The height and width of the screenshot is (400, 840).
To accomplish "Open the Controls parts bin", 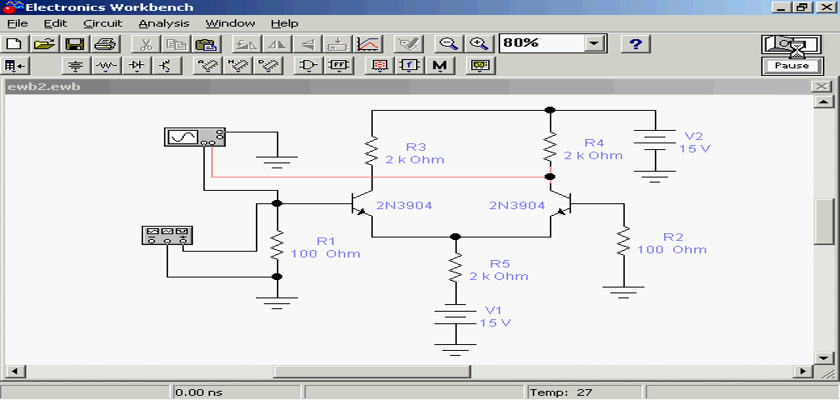I will [409, 66].
